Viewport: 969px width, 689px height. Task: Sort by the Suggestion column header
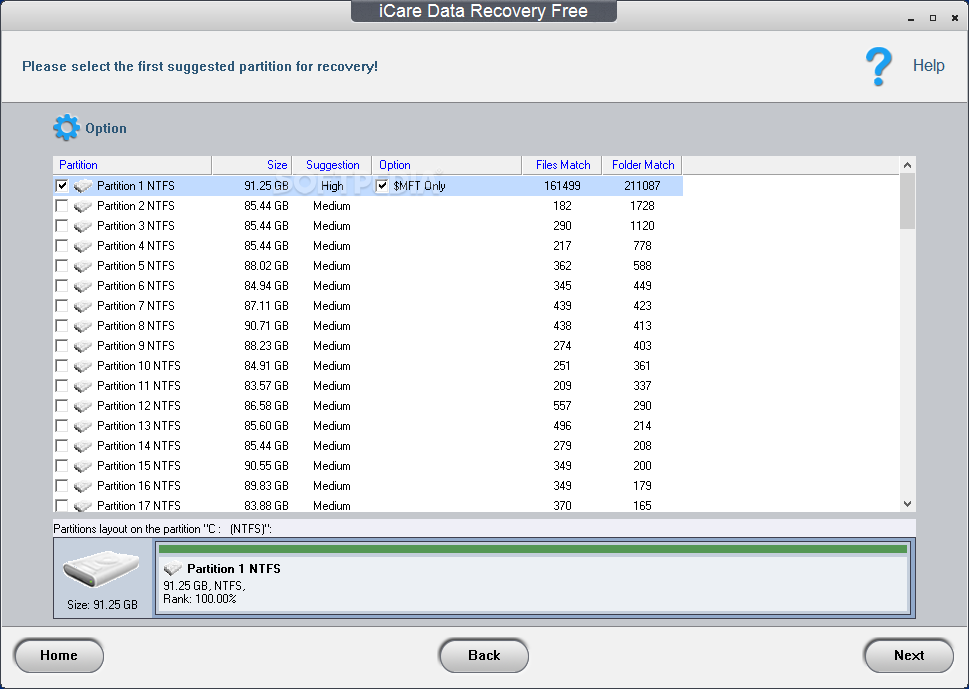[332, 165]
